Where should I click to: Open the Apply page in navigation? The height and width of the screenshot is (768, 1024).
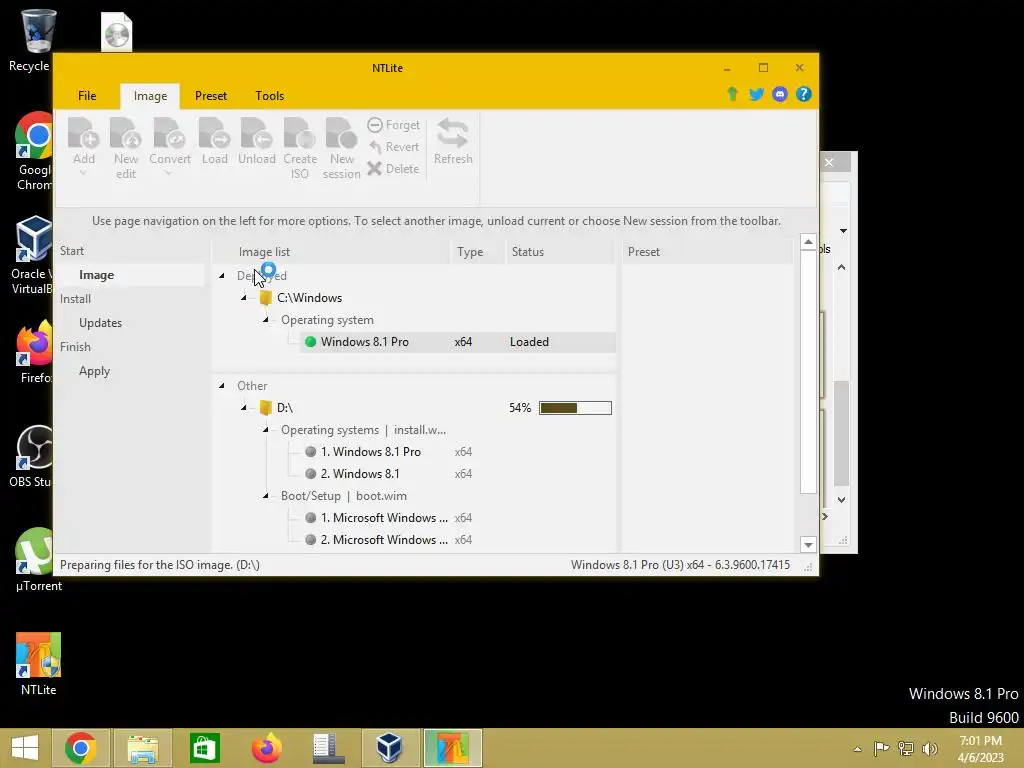coord(95,371)
